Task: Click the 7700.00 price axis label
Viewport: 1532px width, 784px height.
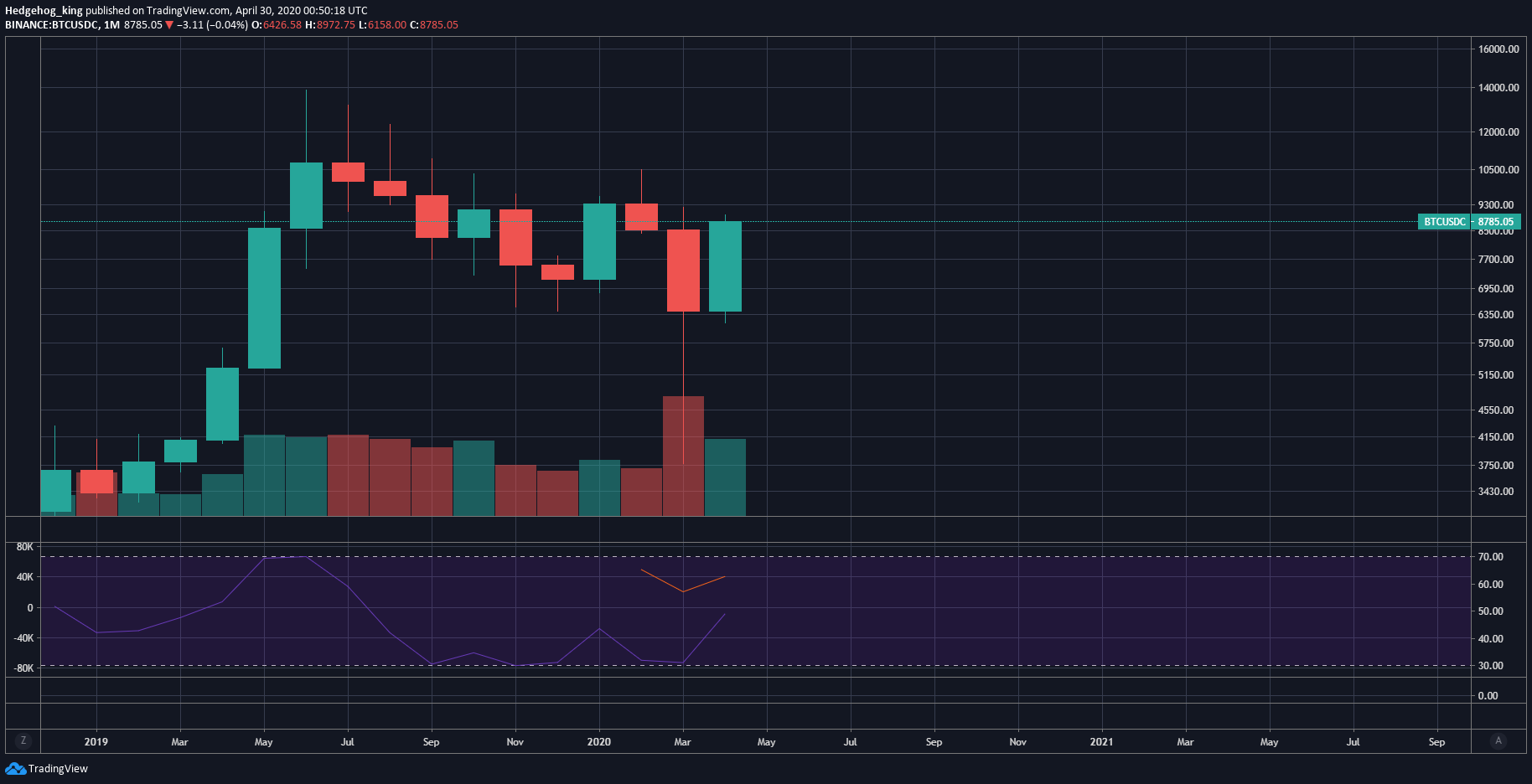Action: click(x=1496, y=260)
